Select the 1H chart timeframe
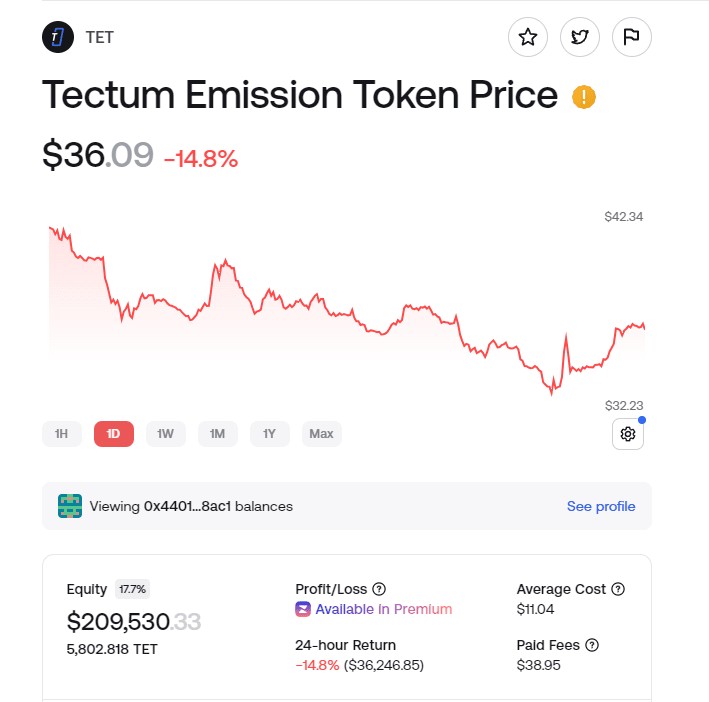Screen dimensions: 709x702 [62, 434]
